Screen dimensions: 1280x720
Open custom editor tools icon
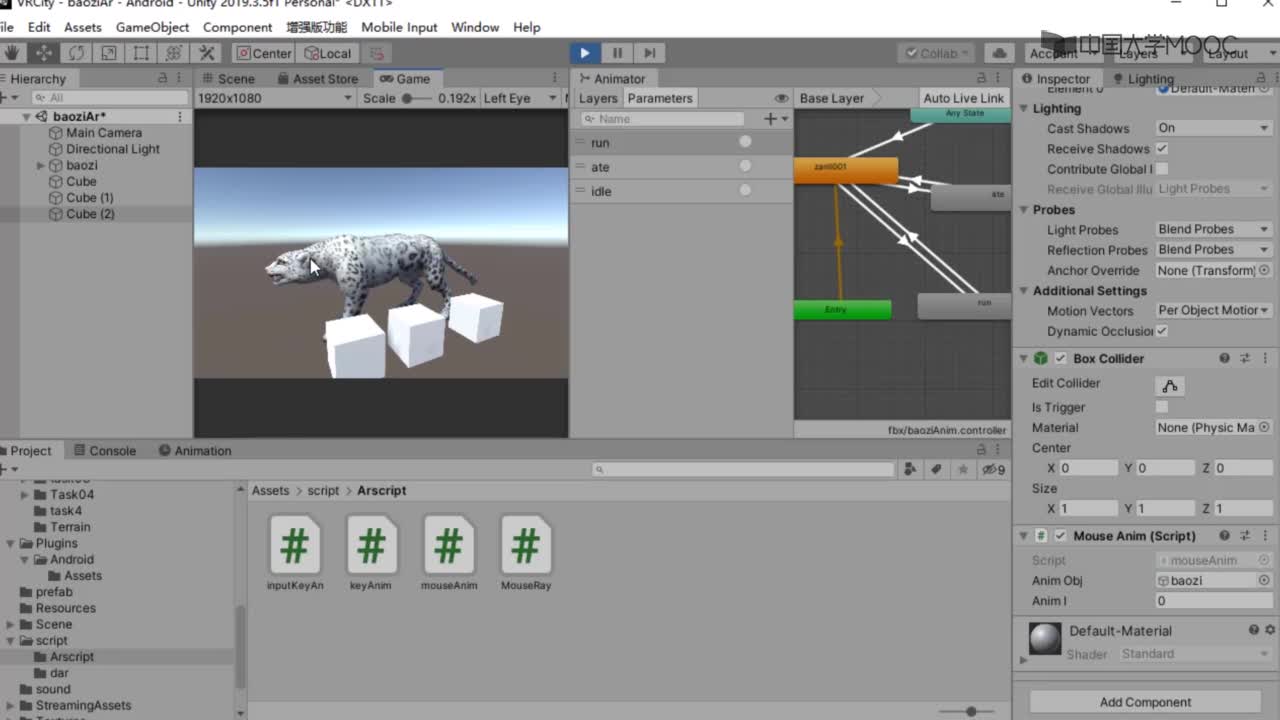(x=207, y=53)
